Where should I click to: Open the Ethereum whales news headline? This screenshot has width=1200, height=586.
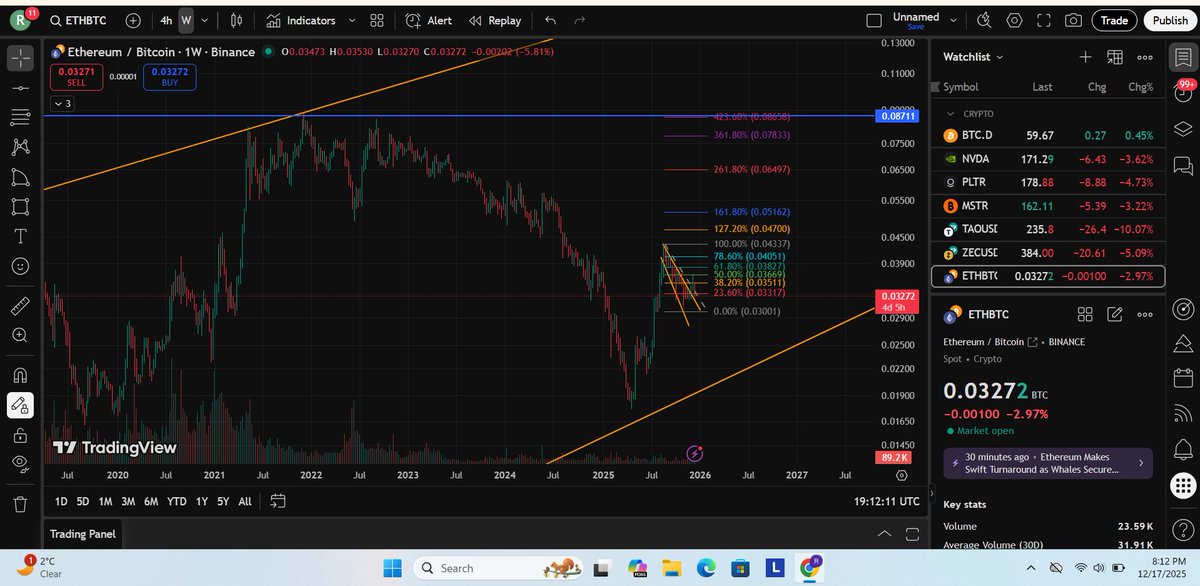tap(1048, 464)
